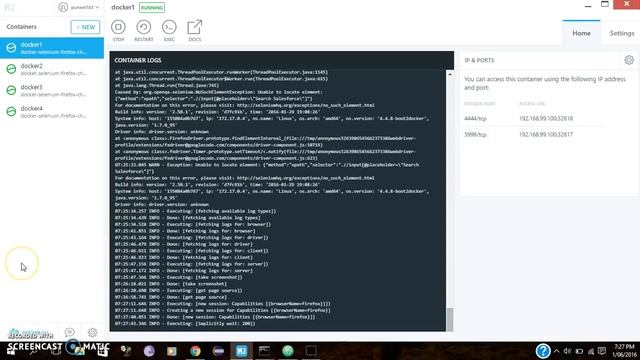Select docker2 in containers list
This screenshot has height=360, width=640.
click(x=52, y=69)
